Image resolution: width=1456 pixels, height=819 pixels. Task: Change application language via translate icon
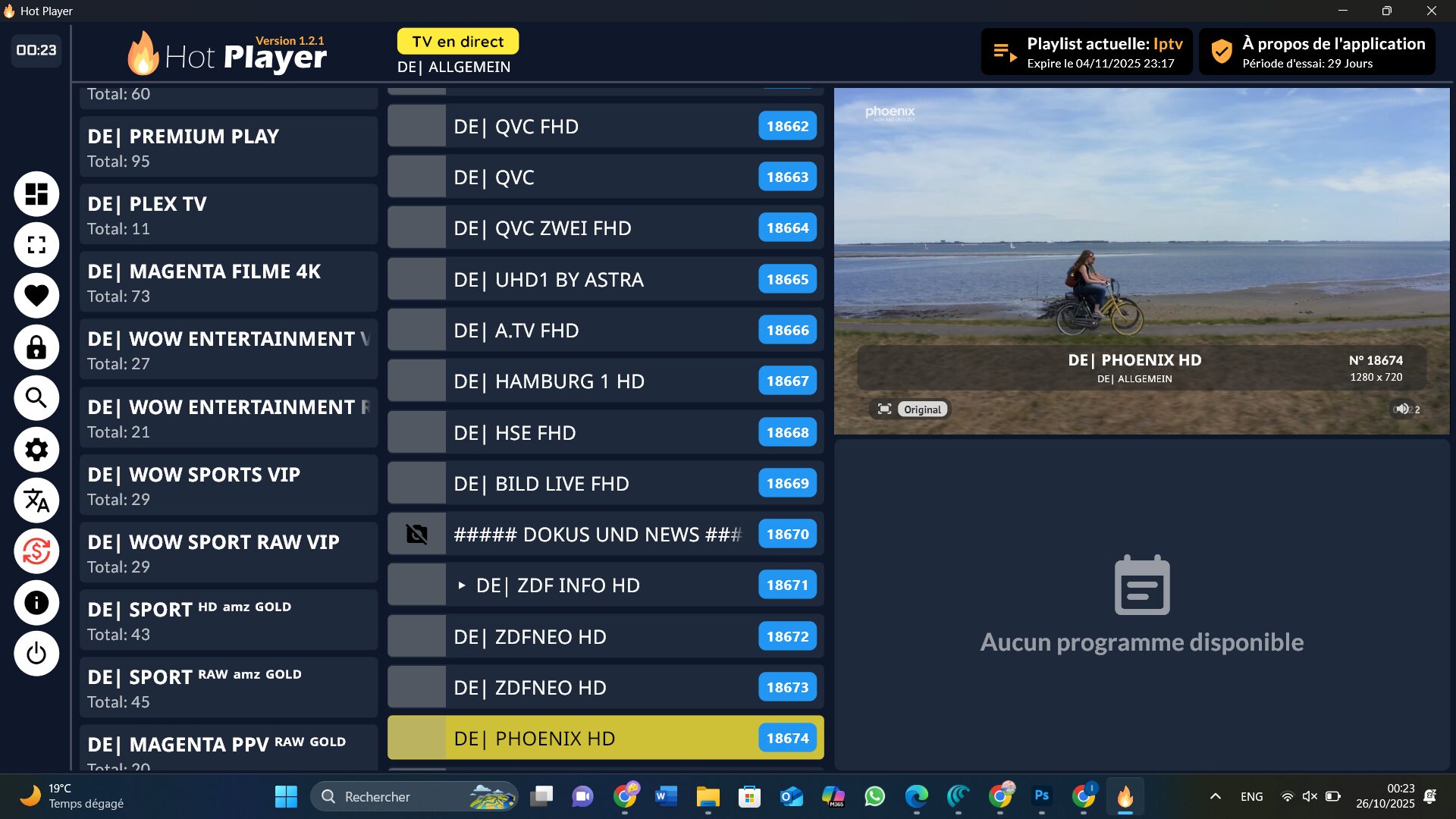coord(36,500)
